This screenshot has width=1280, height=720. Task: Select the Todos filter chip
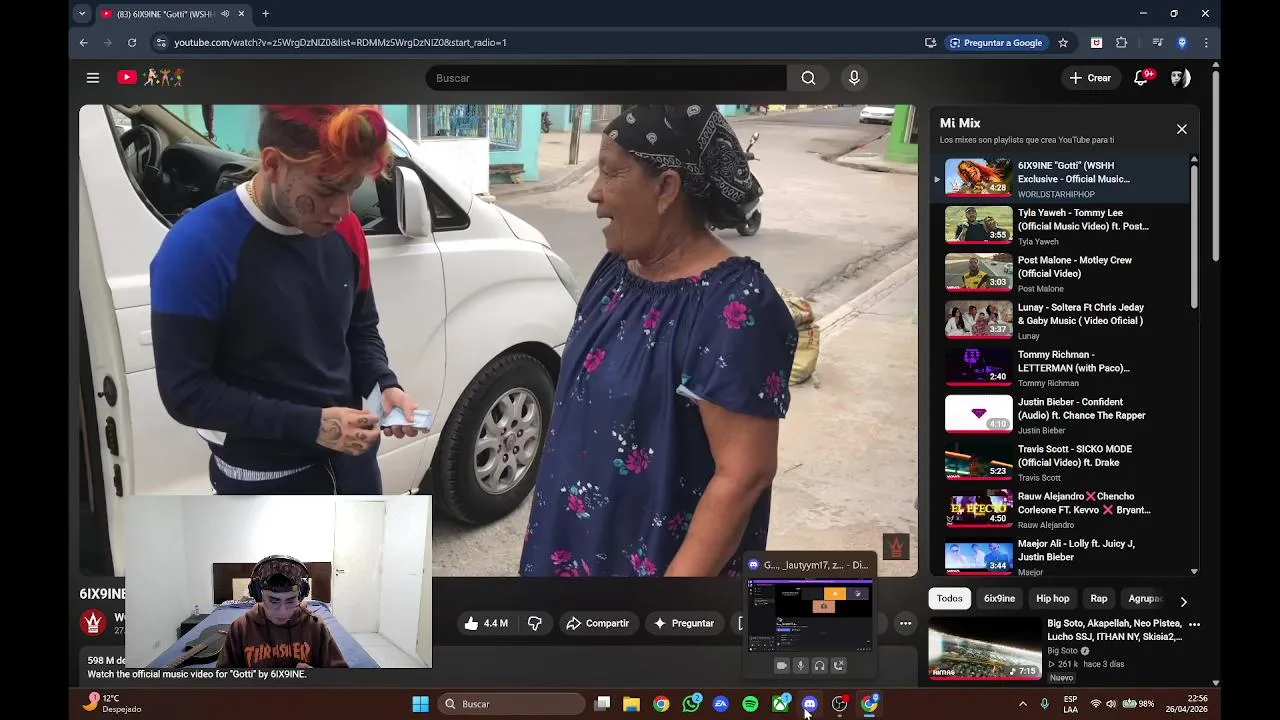pyautogui.click(x=950, y=598)
